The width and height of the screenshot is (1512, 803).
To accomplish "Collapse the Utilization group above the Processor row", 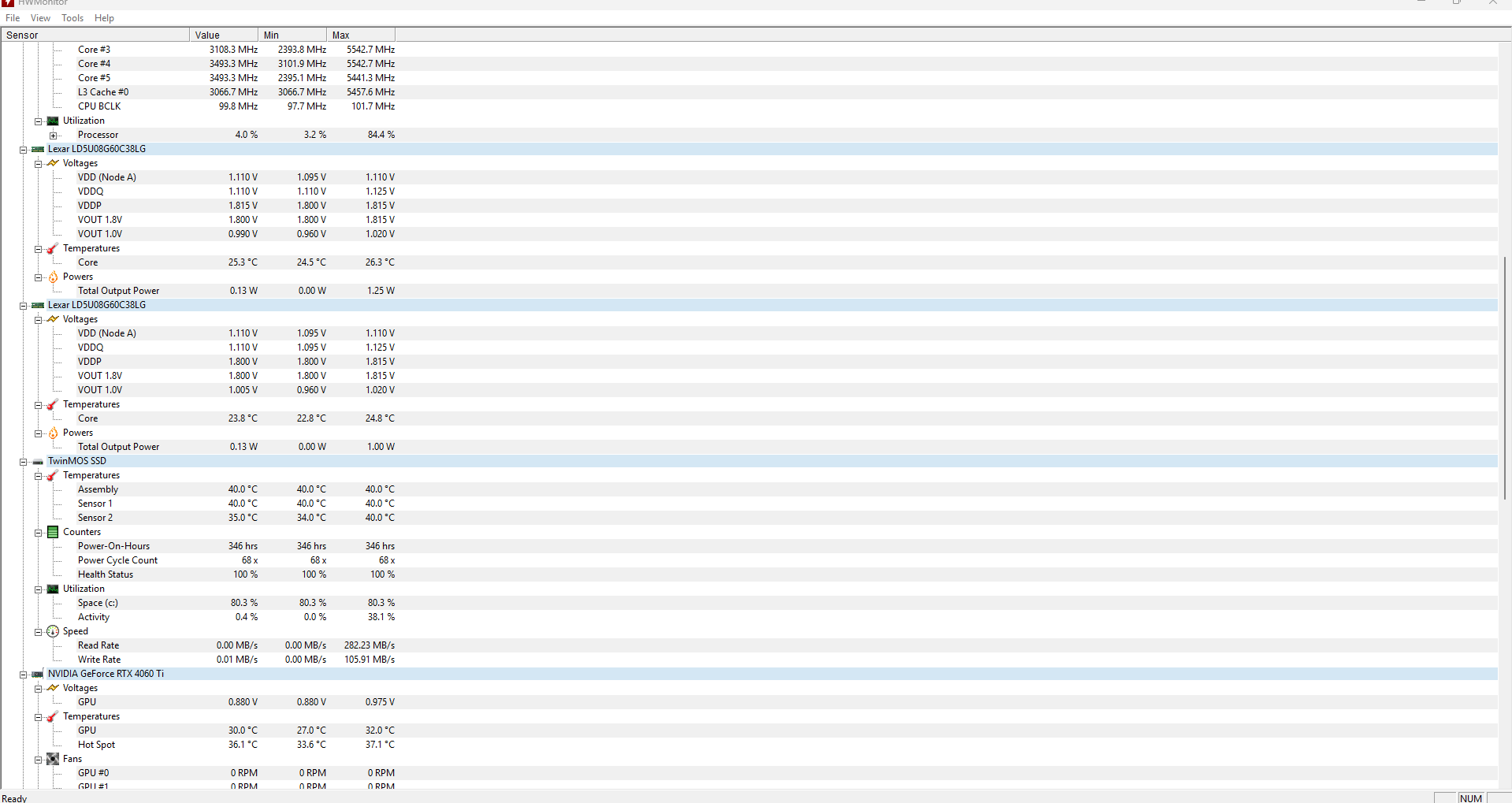I will (x=38, y=121).
